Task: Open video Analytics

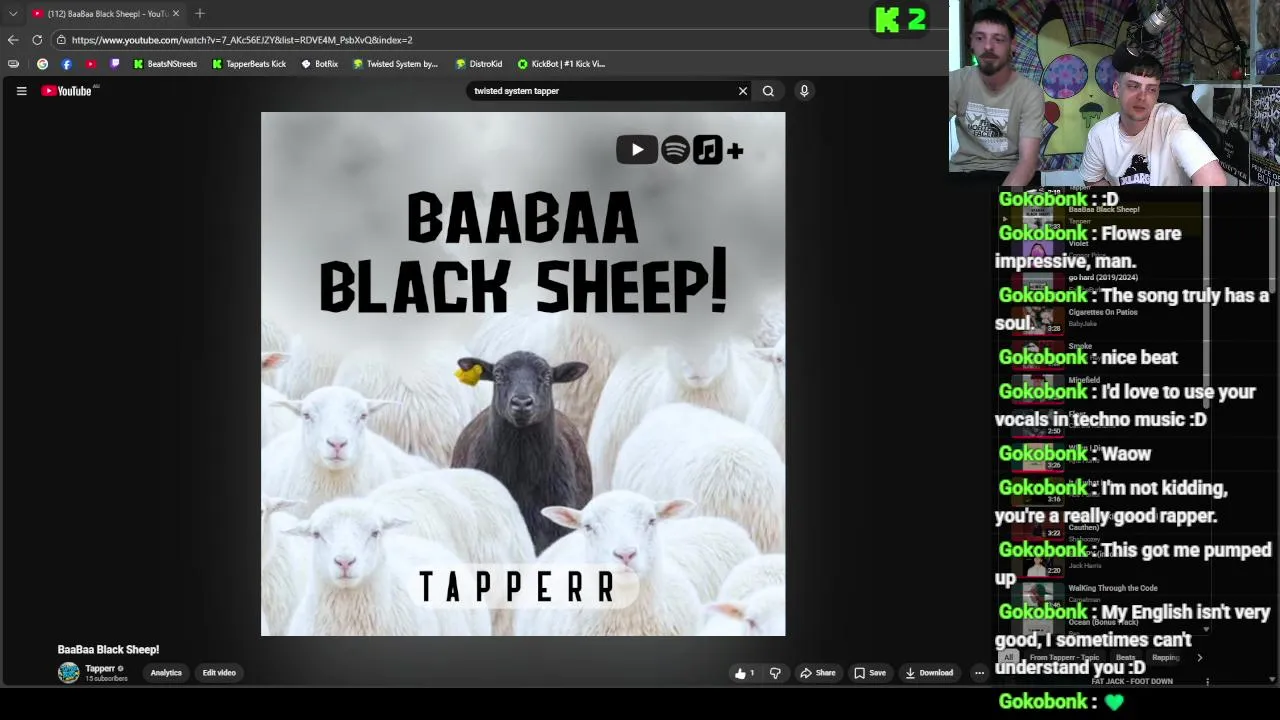Action: click(x=166, y=673)
